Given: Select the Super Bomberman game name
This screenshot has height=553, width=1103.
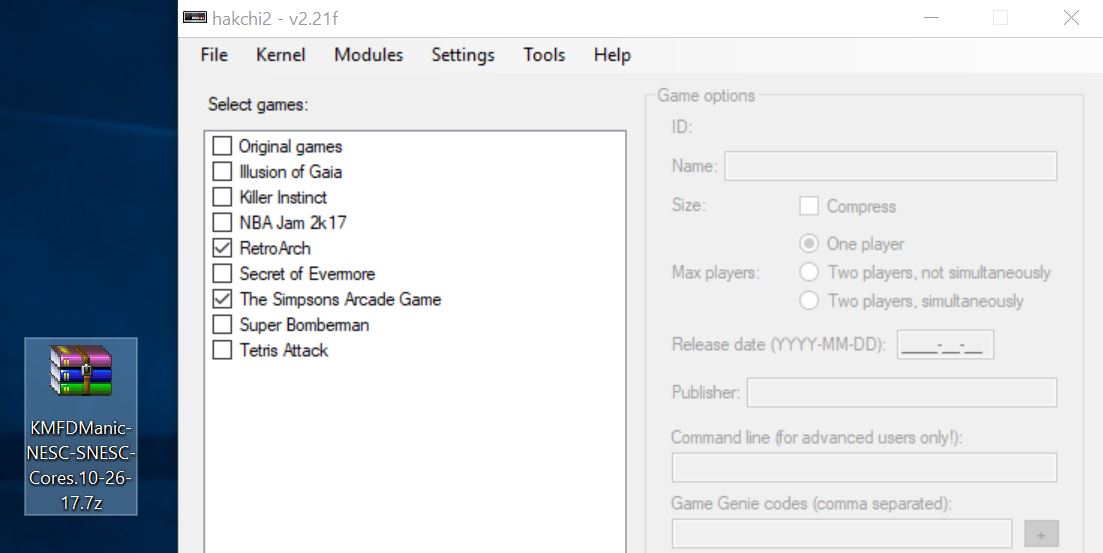Looking at the screenshot, I should tap(304, 324).
